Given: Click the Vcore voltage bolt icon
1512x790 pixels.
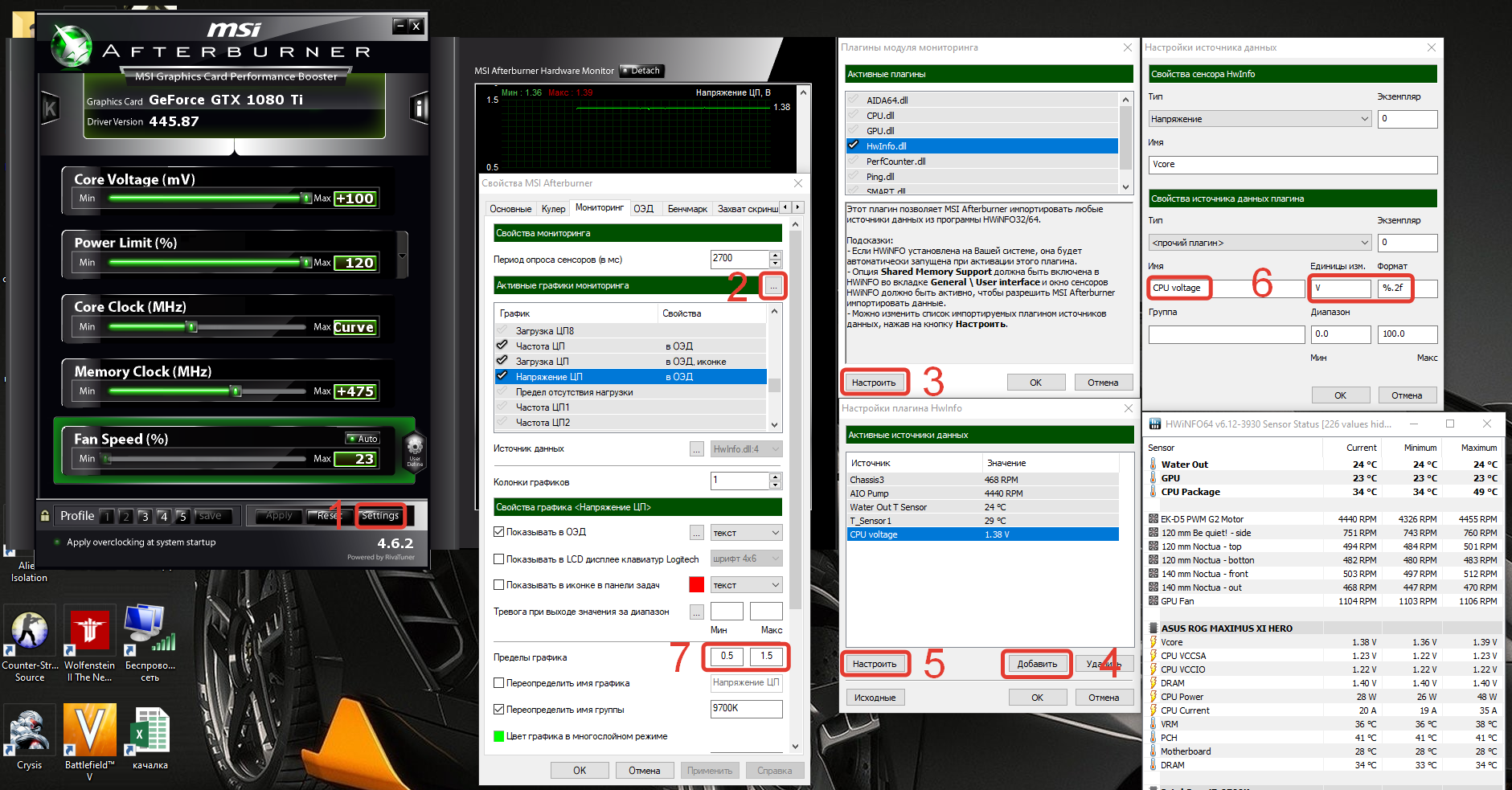Looking at the screenshot, I should pyautogui.click(x=1153, y=642).
